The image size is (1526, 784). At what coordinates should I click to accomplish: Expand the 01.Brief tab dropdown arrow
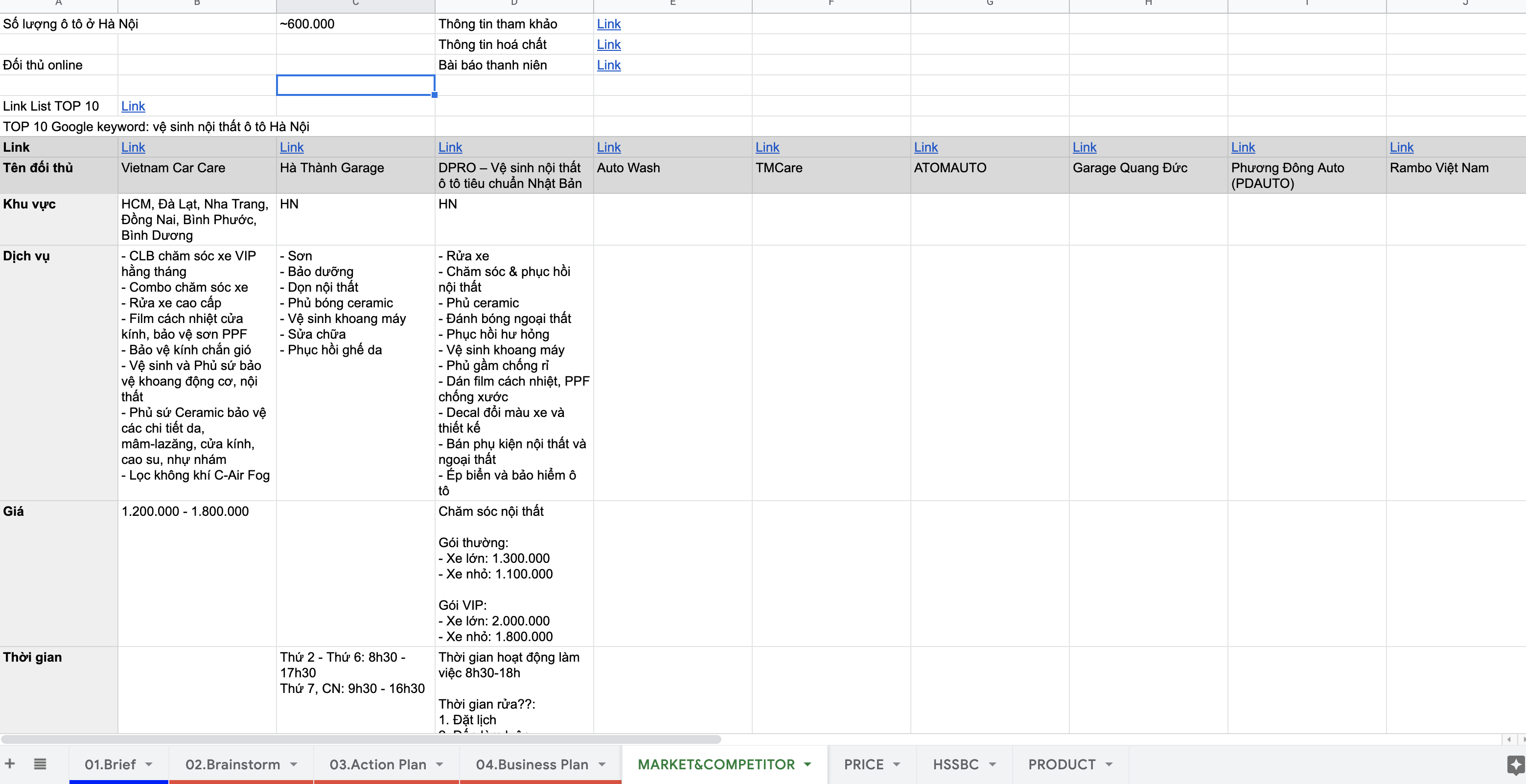tap(149, 764)
